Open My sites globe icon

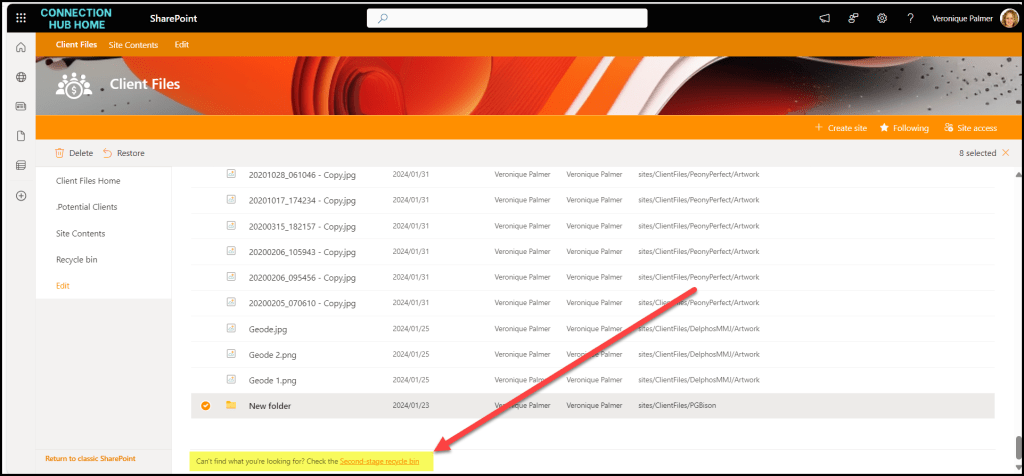coord(21,77)
